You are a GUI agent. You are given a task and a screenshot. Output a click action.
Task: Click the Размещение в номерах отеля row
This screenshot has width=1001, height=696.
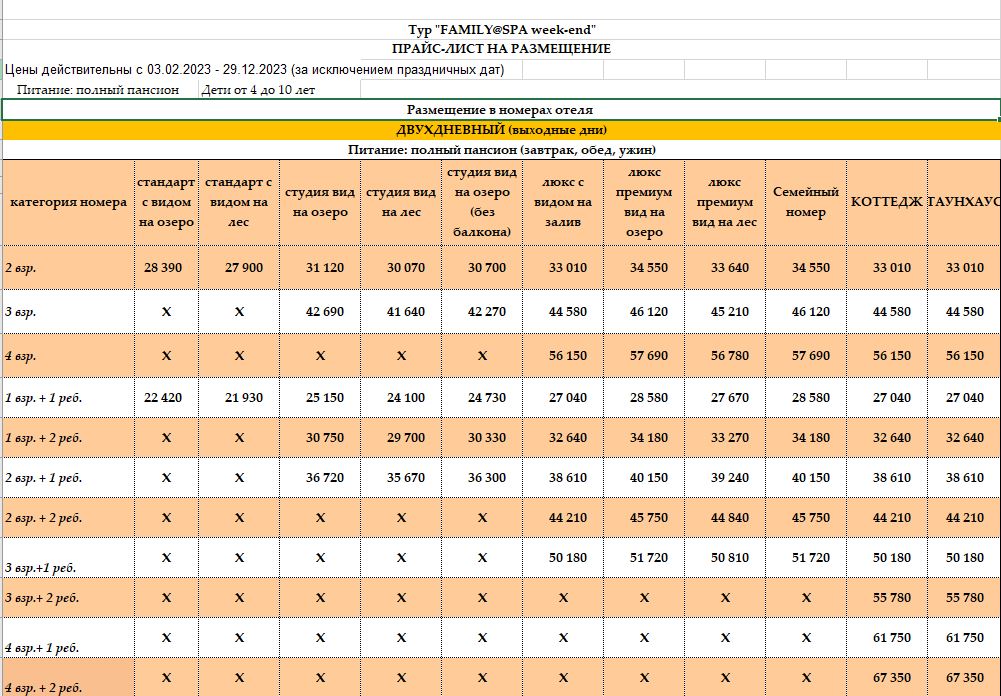pyautogui.click(x=500, y=110)
